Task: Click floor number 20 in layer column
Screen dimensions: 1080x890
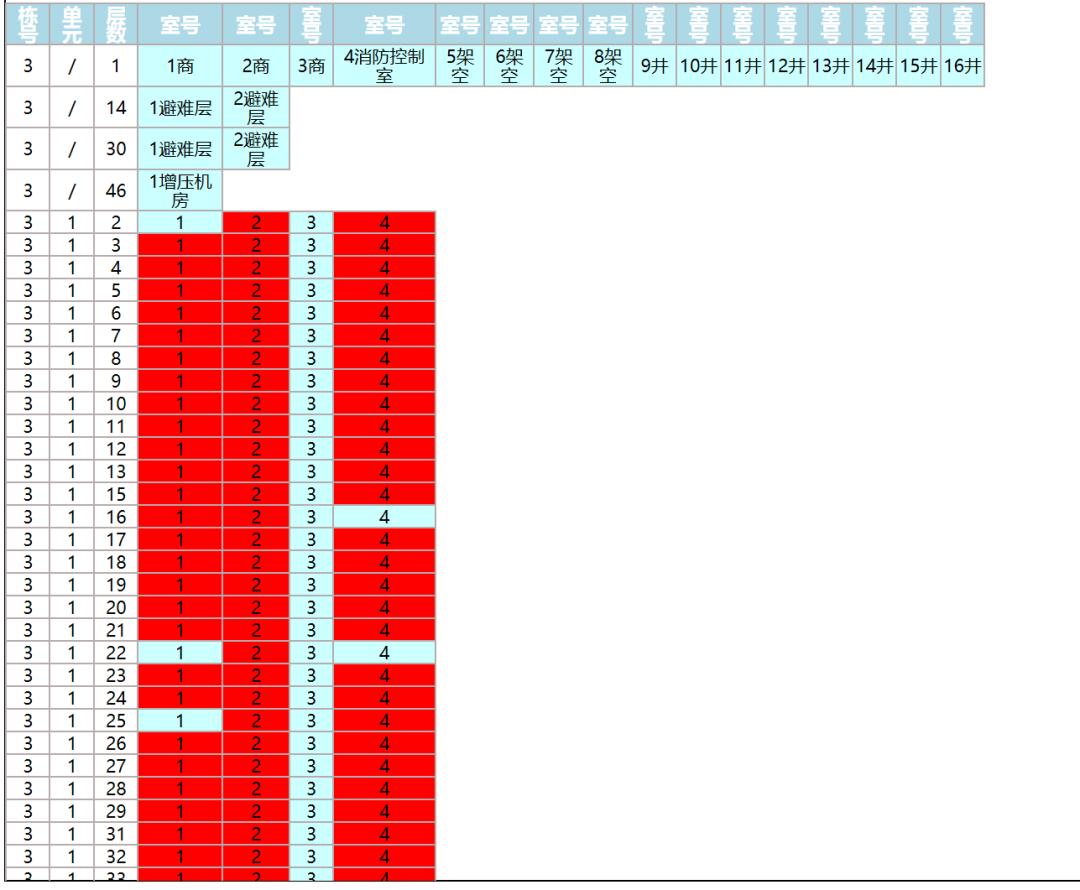Action: pos(116,608)
